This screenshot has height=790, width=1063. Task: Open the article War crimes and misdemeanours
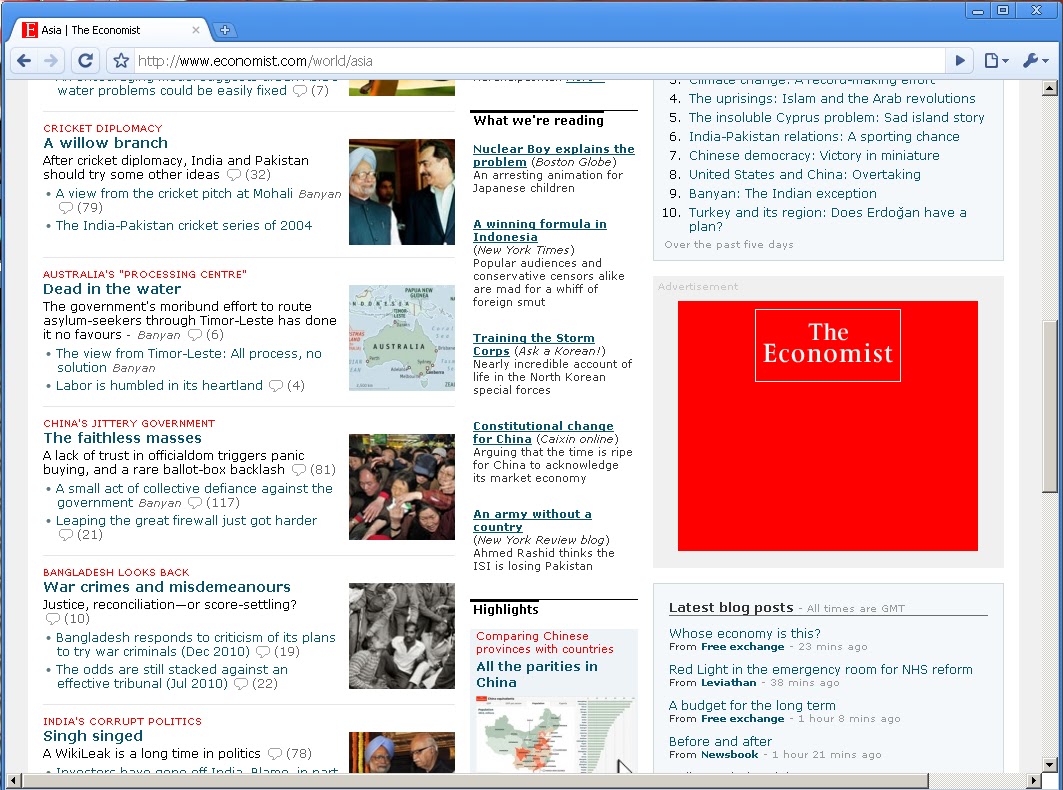click(167, 587)
